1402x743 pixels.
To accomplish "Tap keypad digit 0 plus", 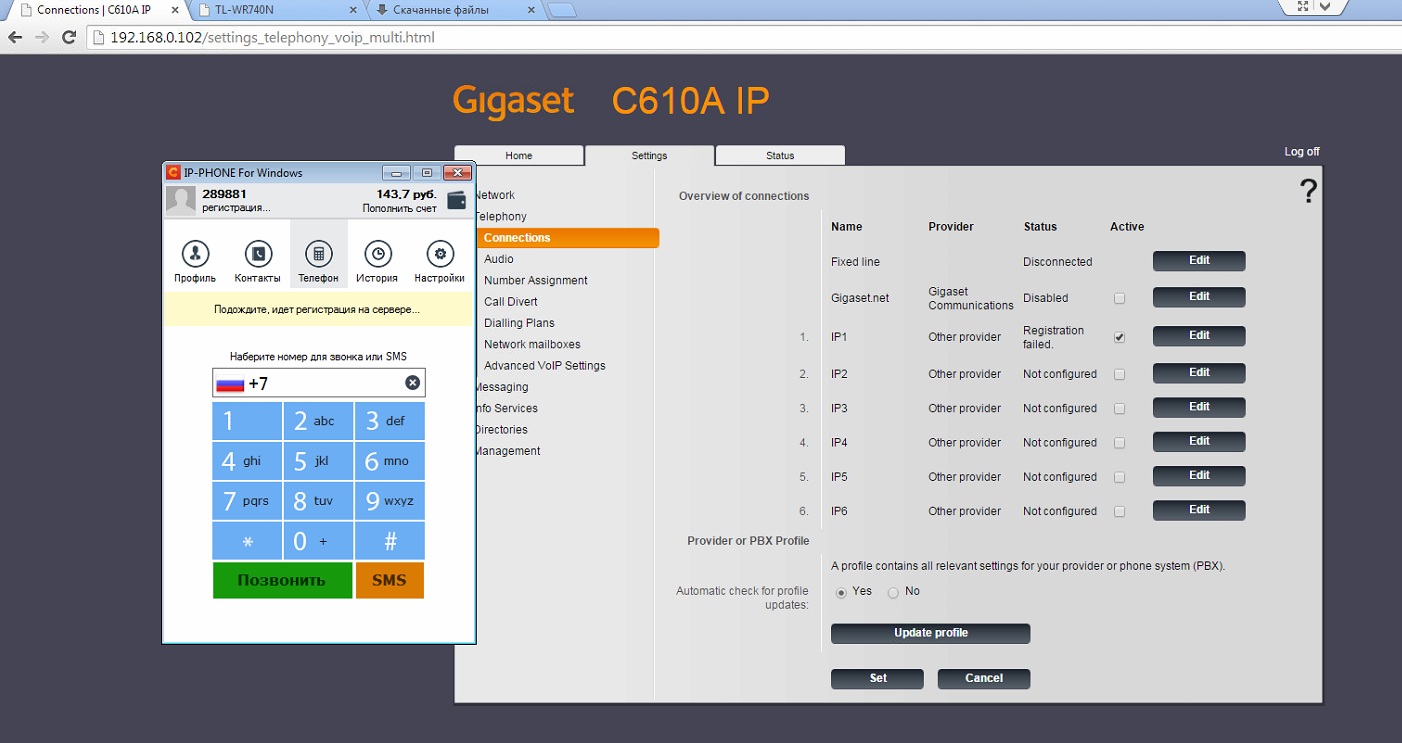I will pyautogui.click(x=318, y=541).
